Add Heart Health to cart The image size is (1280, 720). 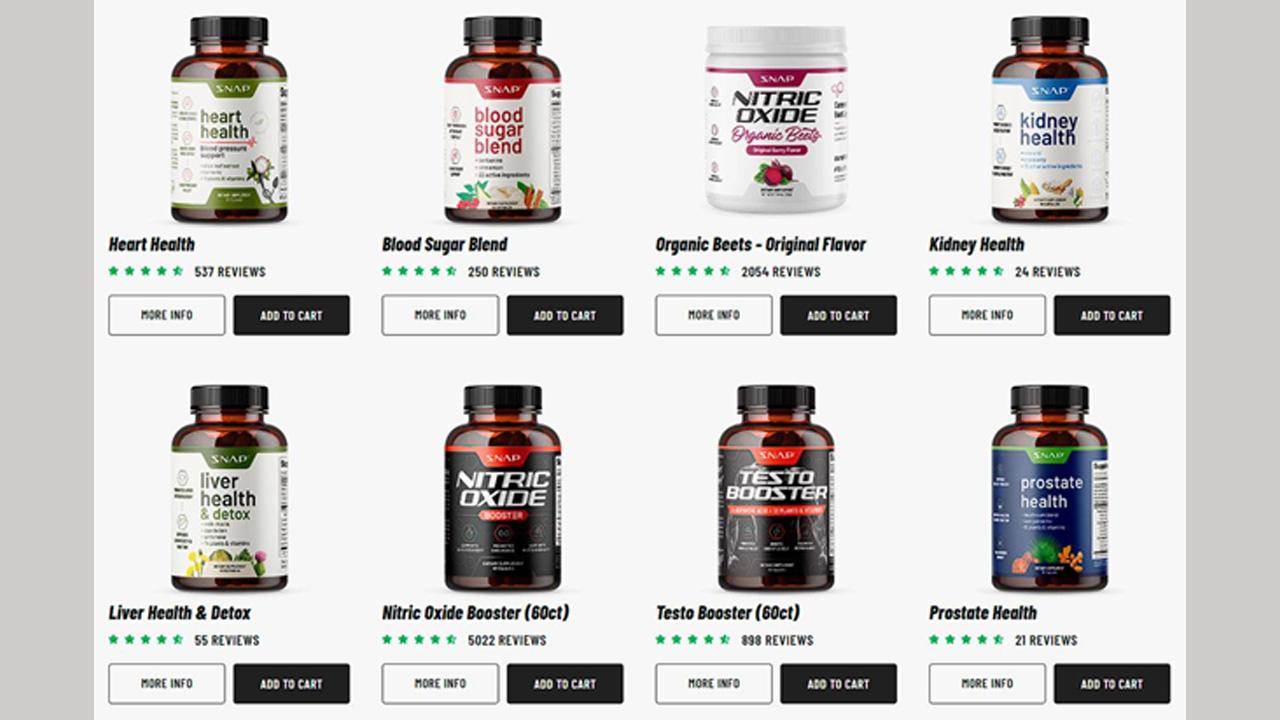click(292, 315)
